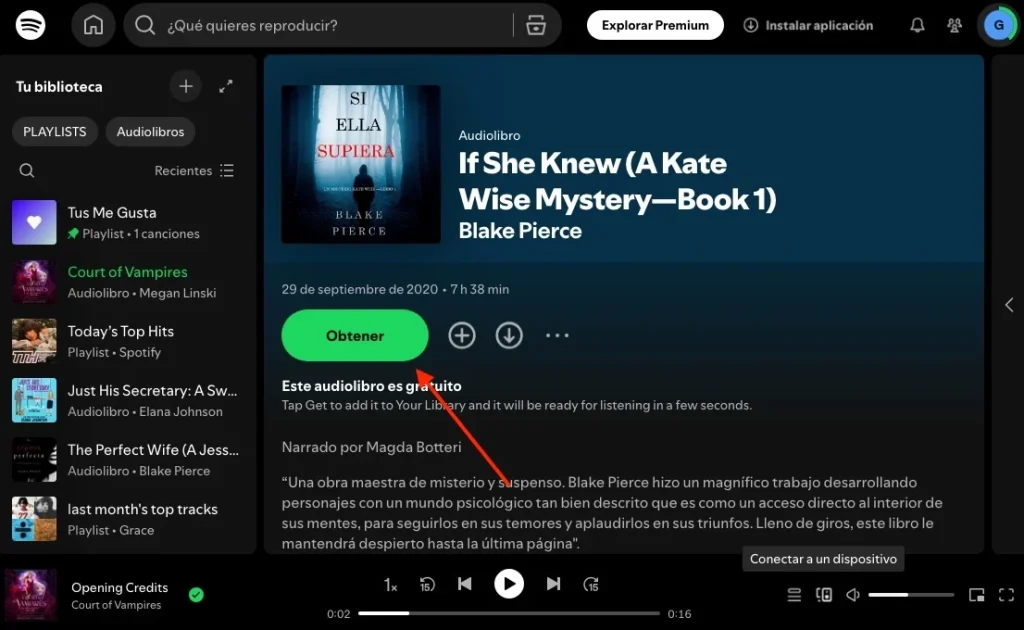Download the audiobook with arrow circle icon
Screen dimensions: 1024x630
click(509, 336)
